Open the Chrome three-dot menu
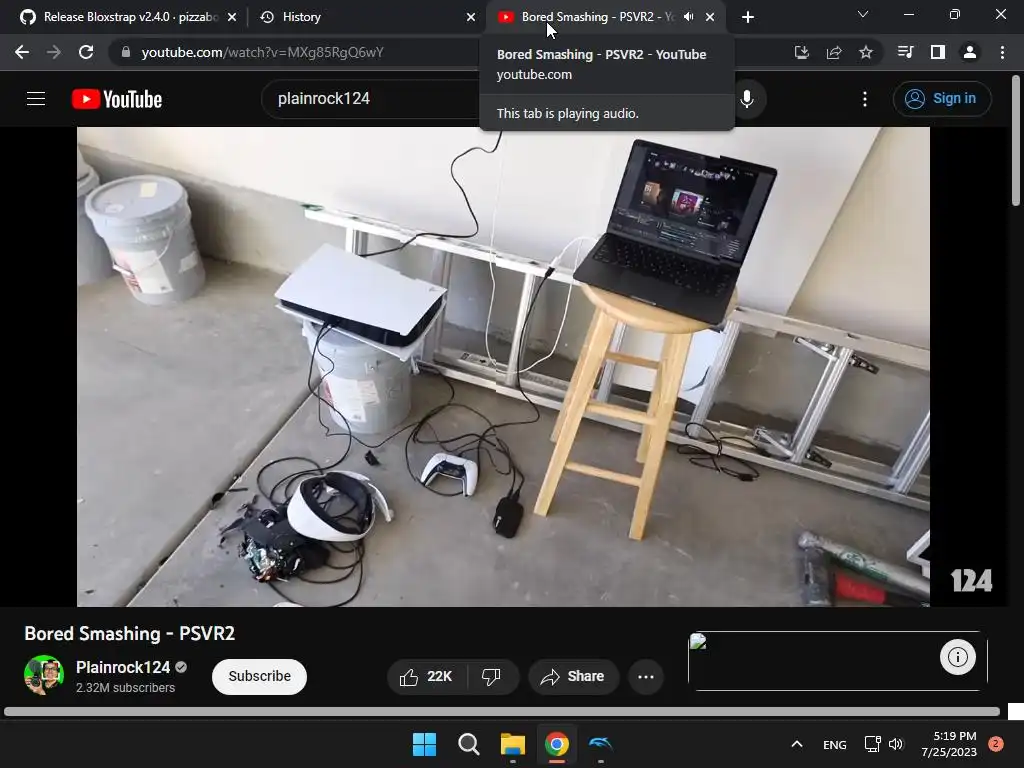The image size is (1024, 768). pyautogui.click(x=1002, y=52)
